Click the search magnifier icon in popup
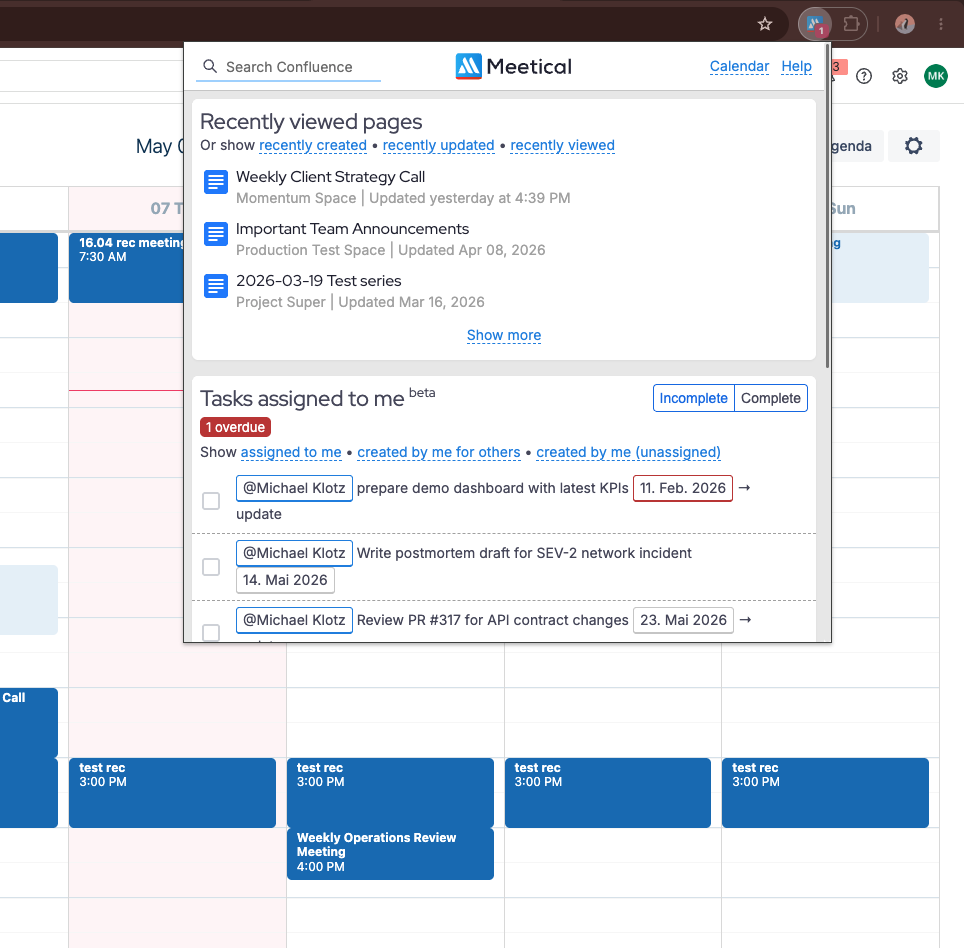 coord(210,66)
